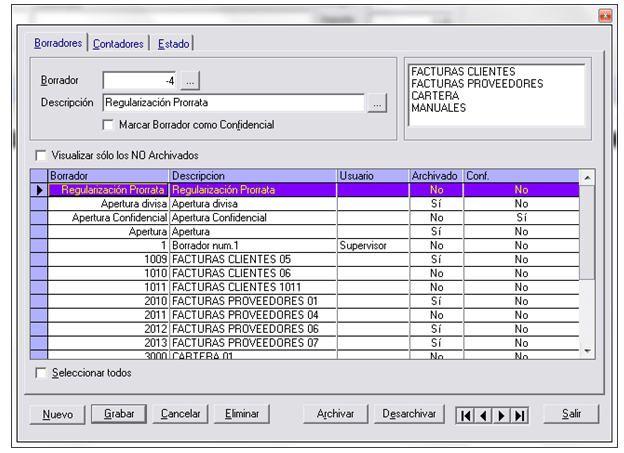
Task: Click the Archivado column header
Action: 437,176
